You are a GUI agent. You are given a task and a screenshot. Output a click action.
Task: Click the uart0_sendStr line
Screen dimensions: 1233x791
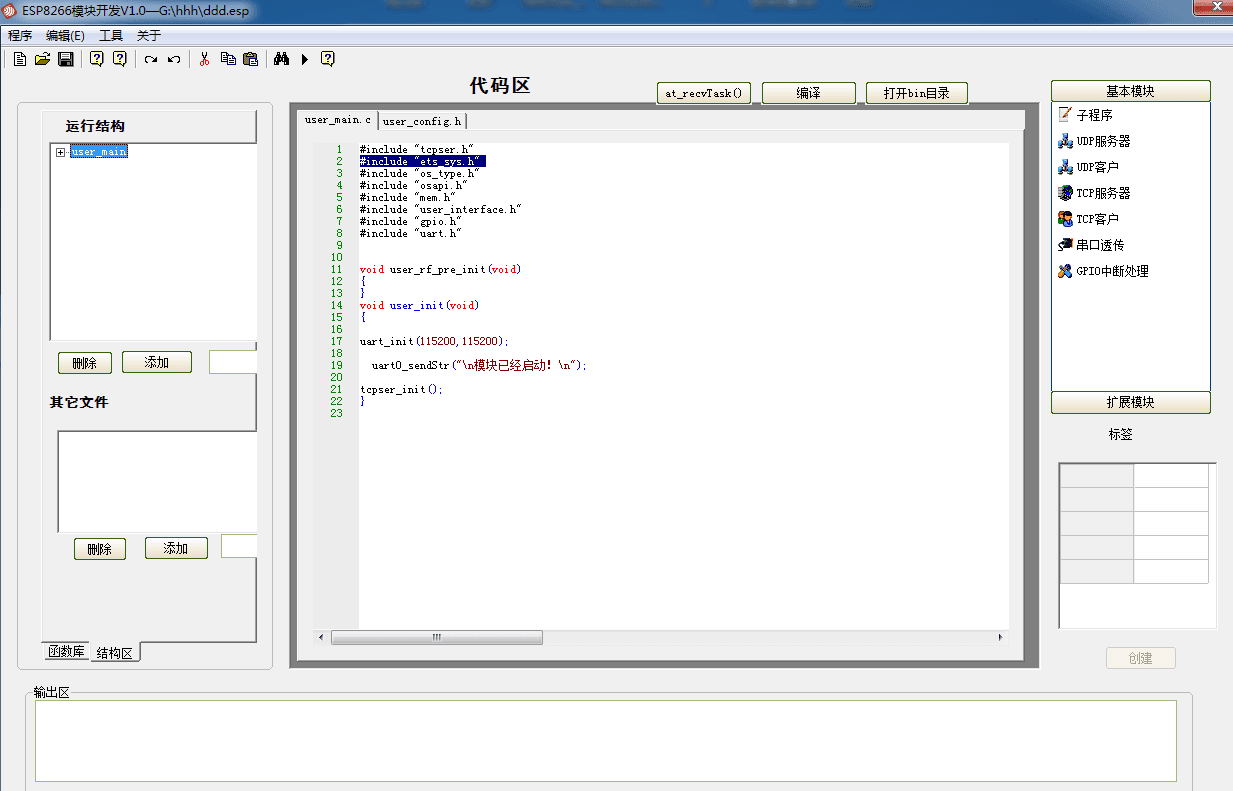[479, 365]
